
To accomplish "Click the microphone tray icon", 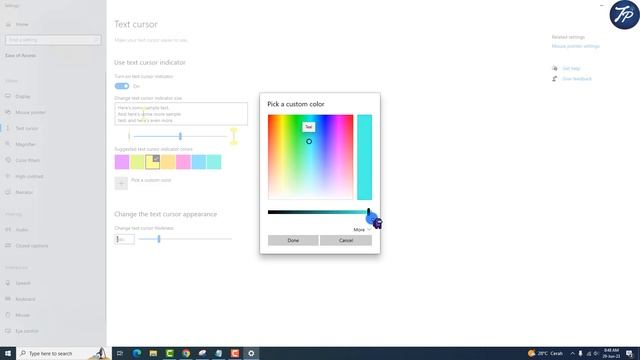I will pyautogui.click(x=580, y=353).
